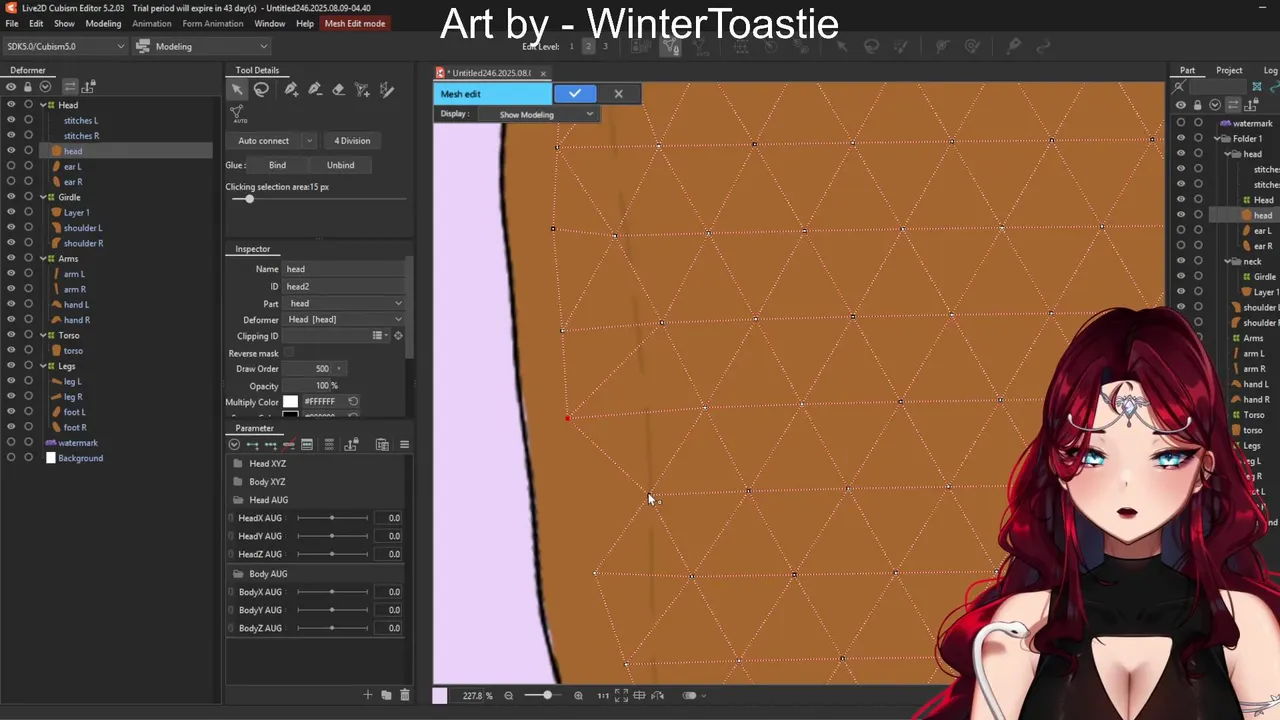1280x720 pixels.
Task: Toggle the Reverse mask checkbox
Action: click(x=290, y=353)
